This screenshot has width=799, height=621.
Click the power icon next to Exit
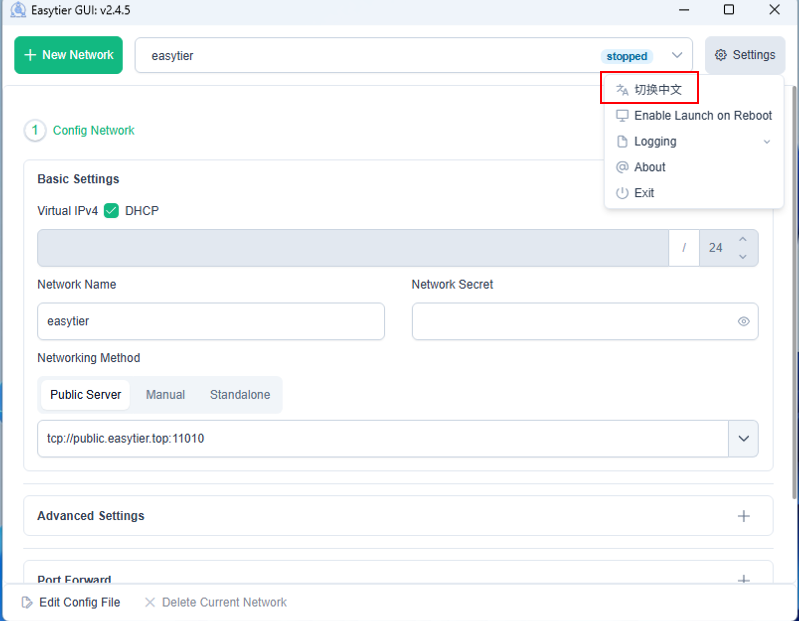tap(622, 193)
